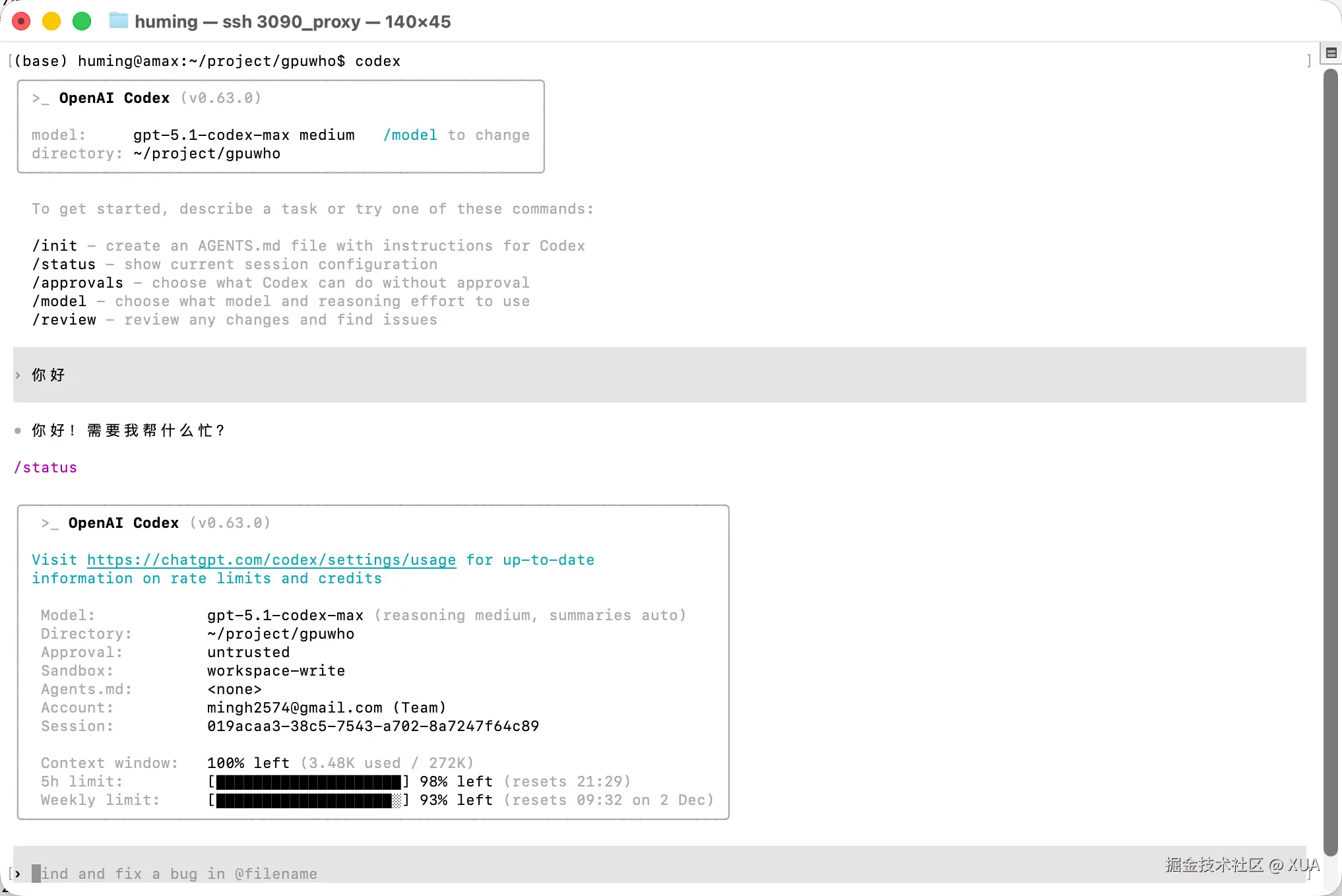This screenshot has width=1342, height=896.
Task: Click the green fullscreen window button
Action: coord(82,22)
